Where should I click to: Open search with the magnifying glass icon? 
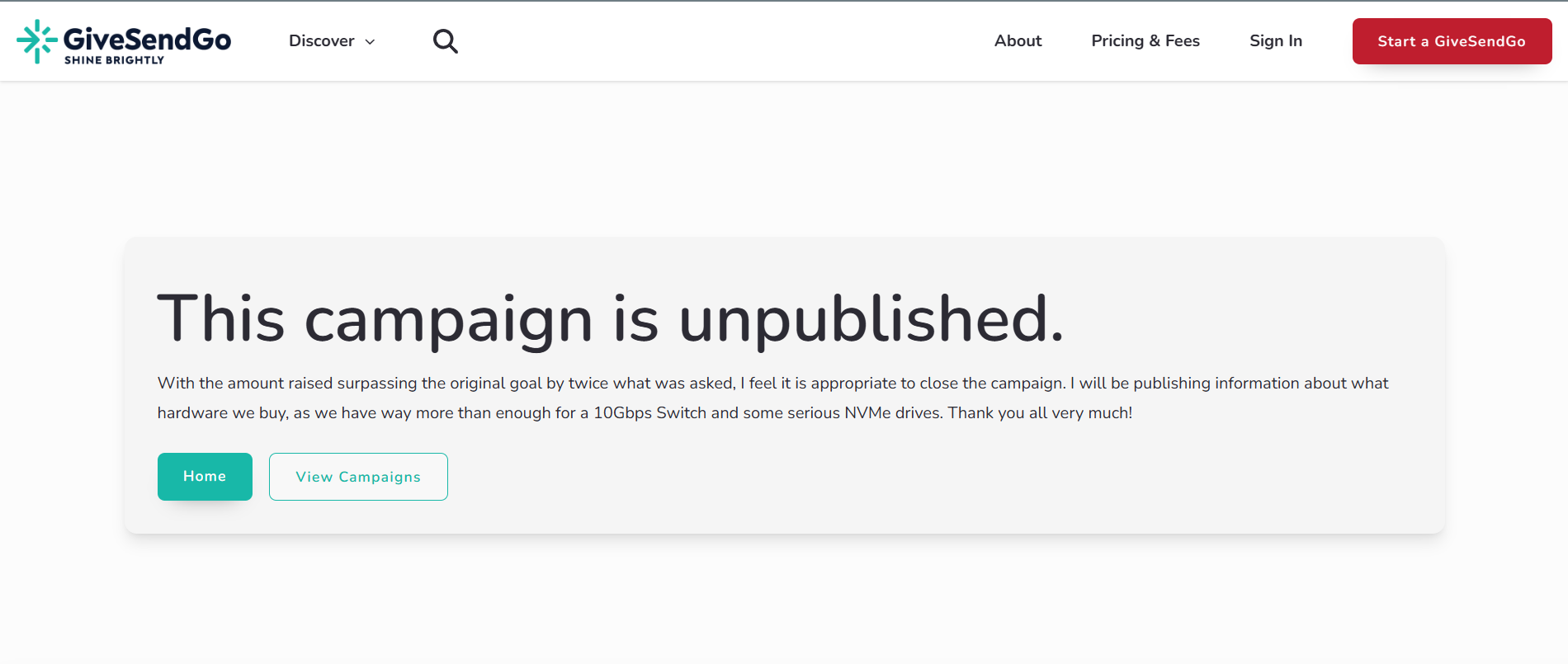(x=446, y=41)
